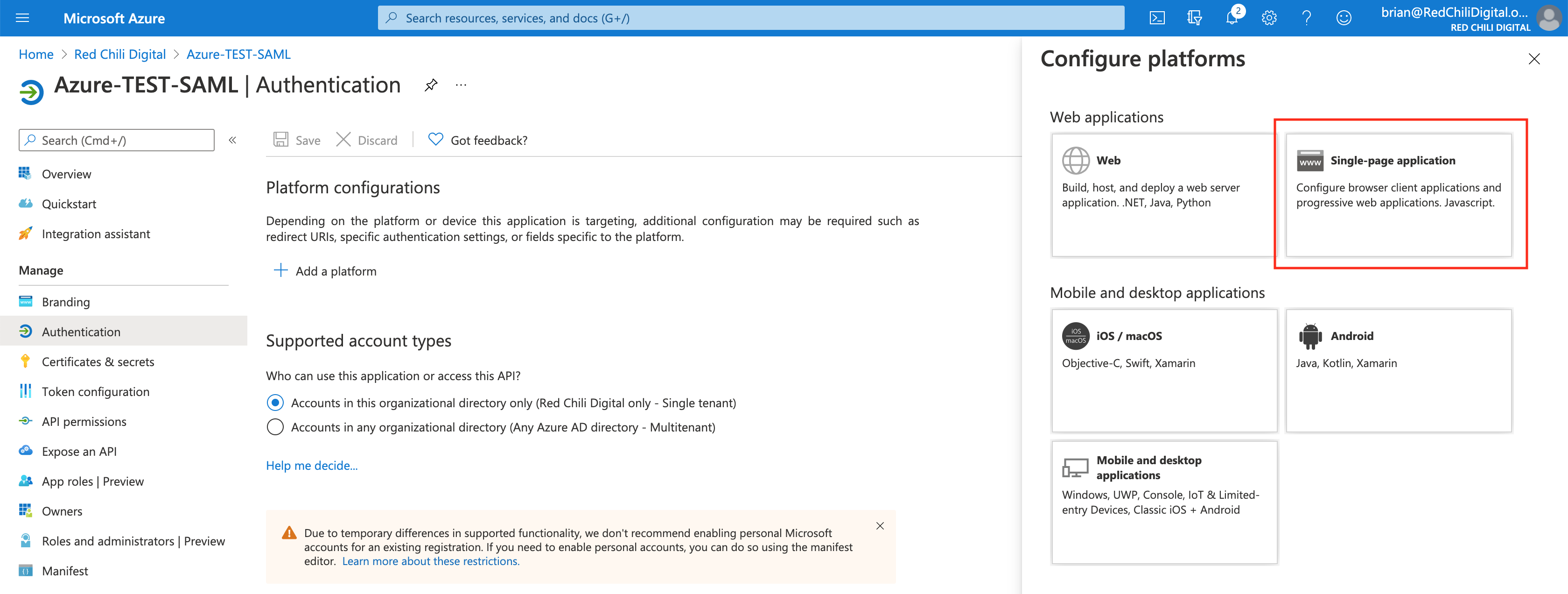The image size is (1568, 594).
Task: Choose the iOS / macOS platform card
Action: [1164, 370]
